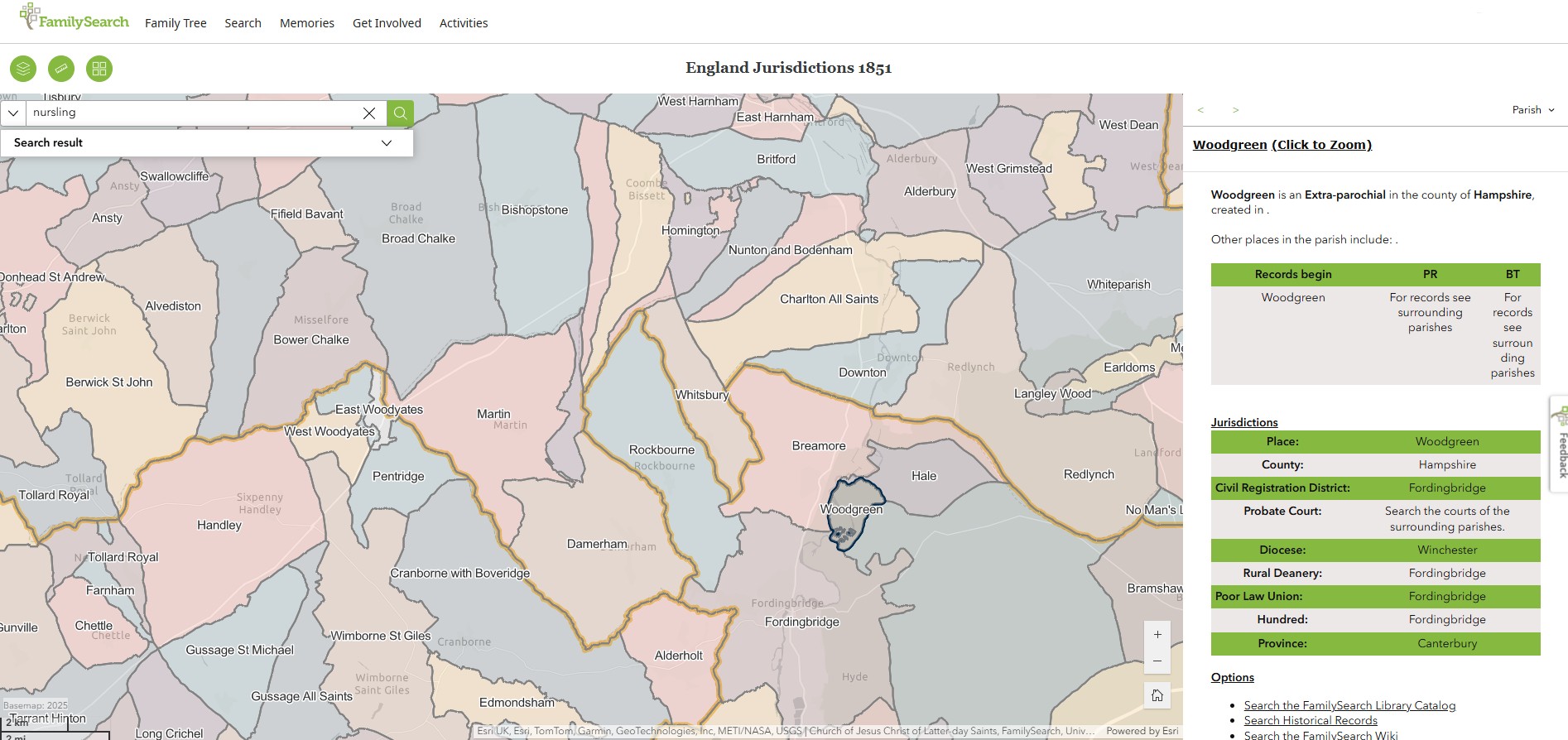Click the green magnifier search button
Viewport: 1568px width, 740px height.
tap(400, 113)
